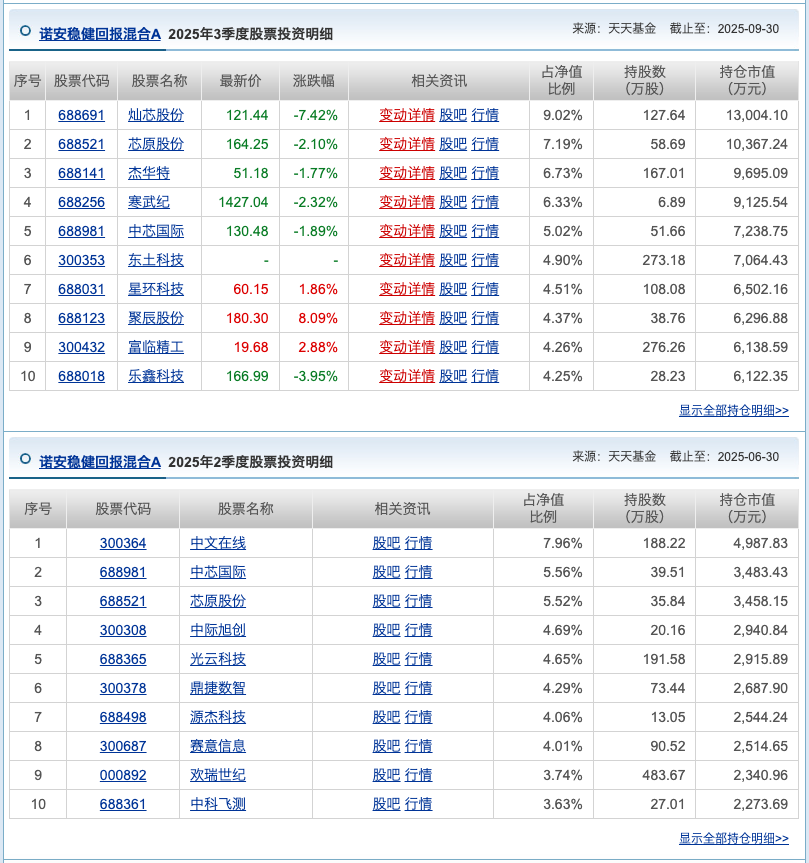This screenshot has width=809, height=863.
Task: Select holdings value 4,987.83 cell
Action: 747,543
